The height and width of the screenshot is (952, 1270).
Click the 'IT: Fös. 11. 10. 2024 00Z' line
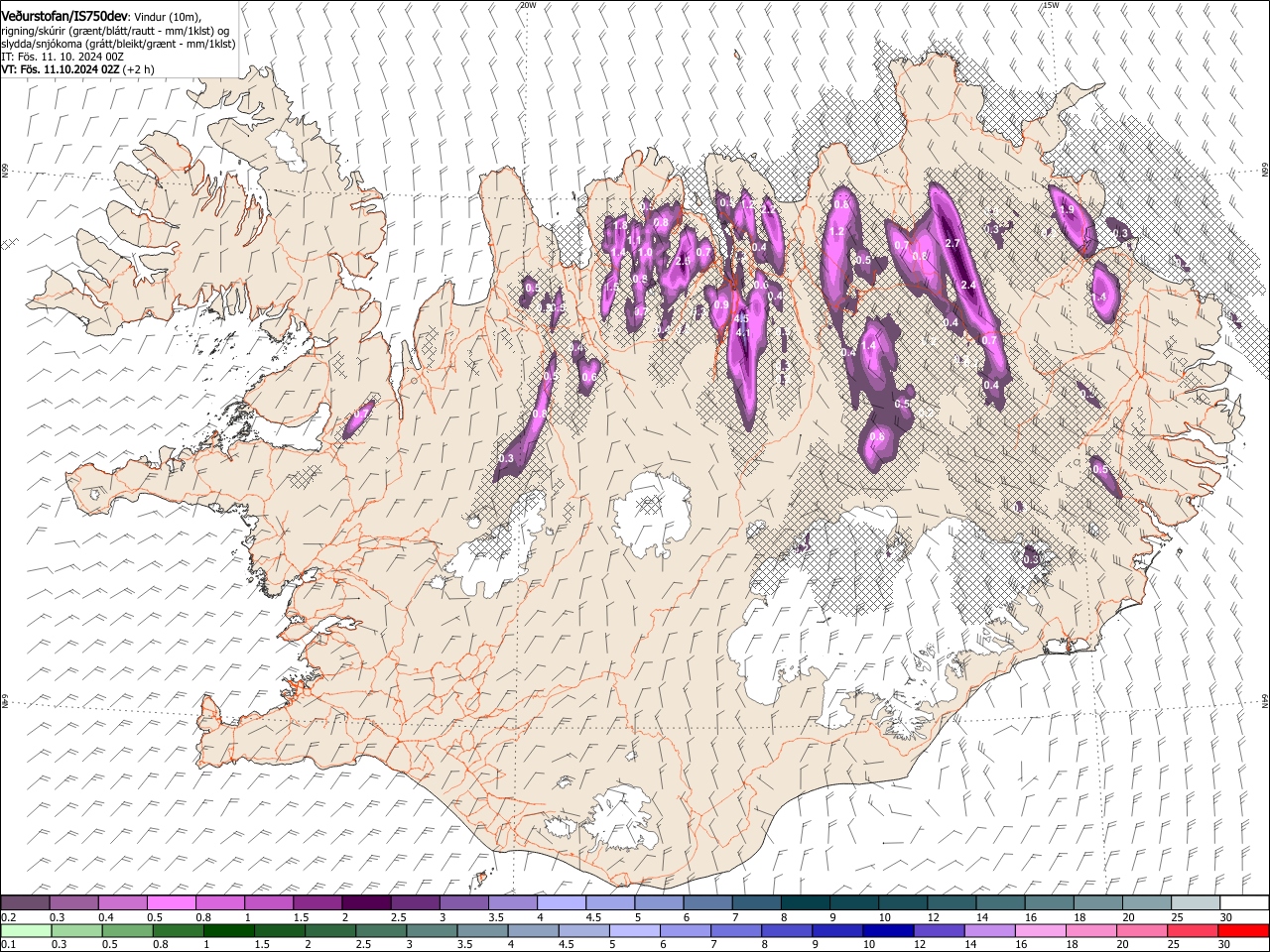[63, 57]
